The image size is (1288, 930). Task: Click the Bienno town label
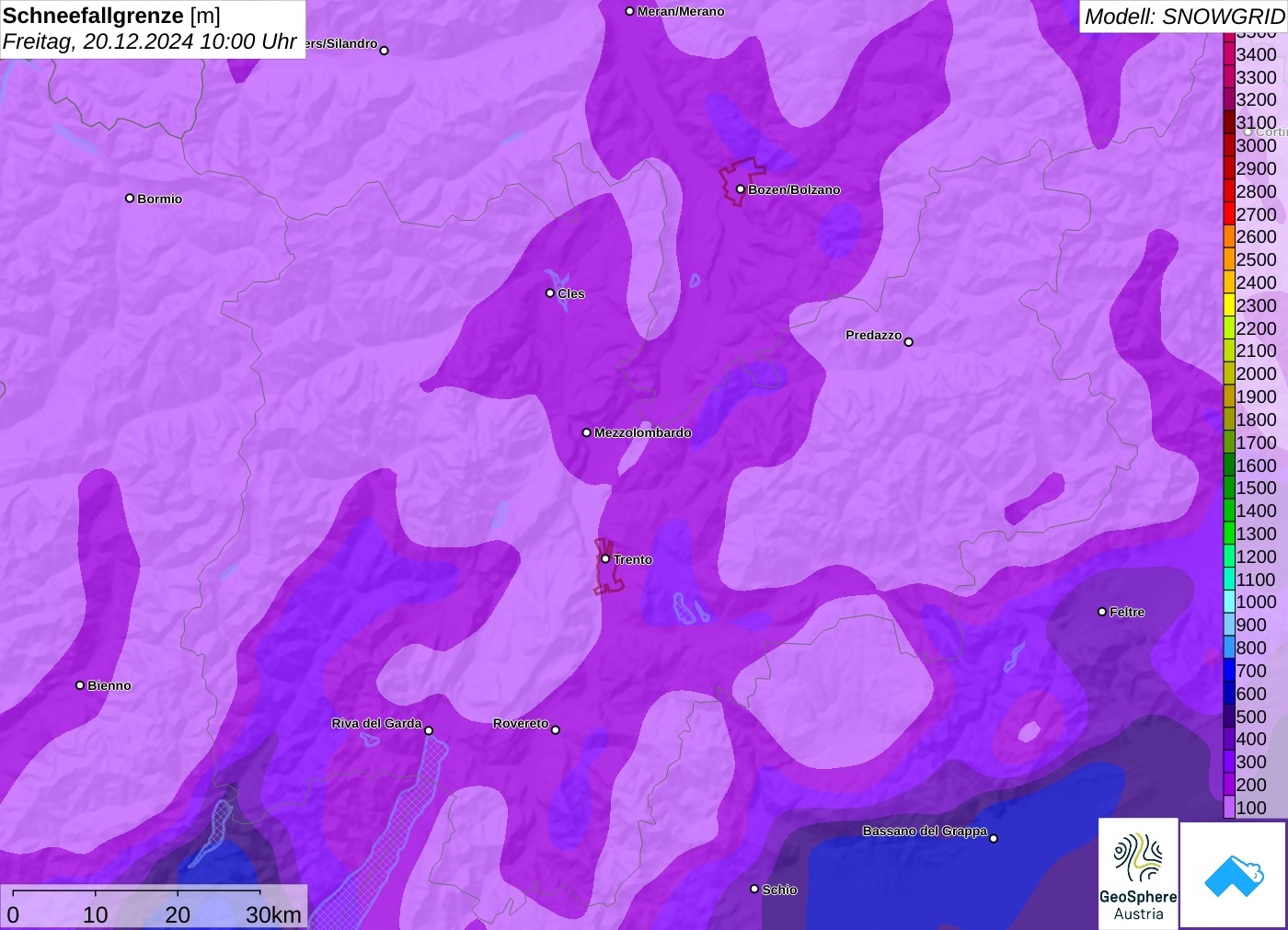coord(109,685)
